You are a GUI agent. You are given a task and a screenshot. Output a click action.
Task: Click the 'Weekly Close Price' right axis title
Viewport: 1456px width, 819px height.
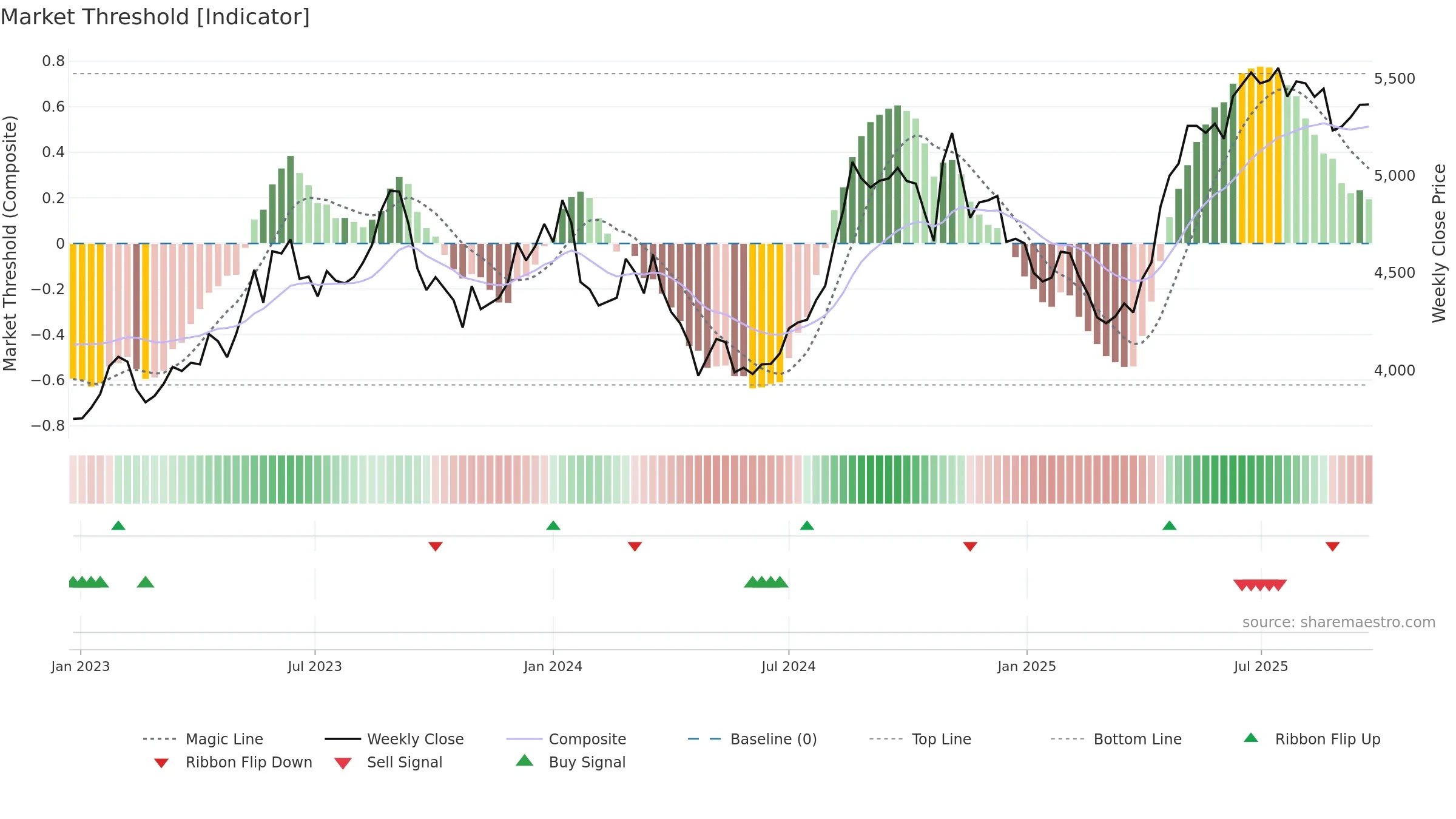tap(1439, 243)
